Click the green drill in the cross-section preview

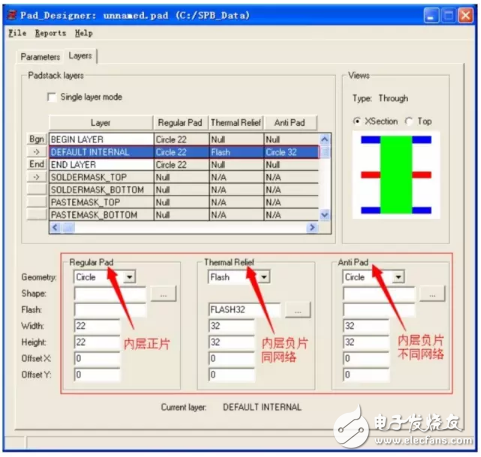click(x=396, y=175)
